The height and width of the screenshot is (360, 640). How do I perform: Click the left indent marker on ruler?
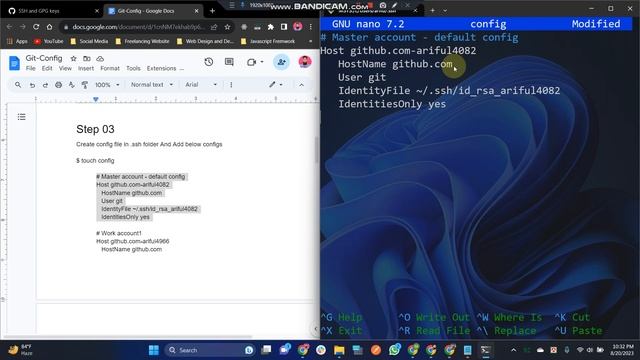coord(96,99)
